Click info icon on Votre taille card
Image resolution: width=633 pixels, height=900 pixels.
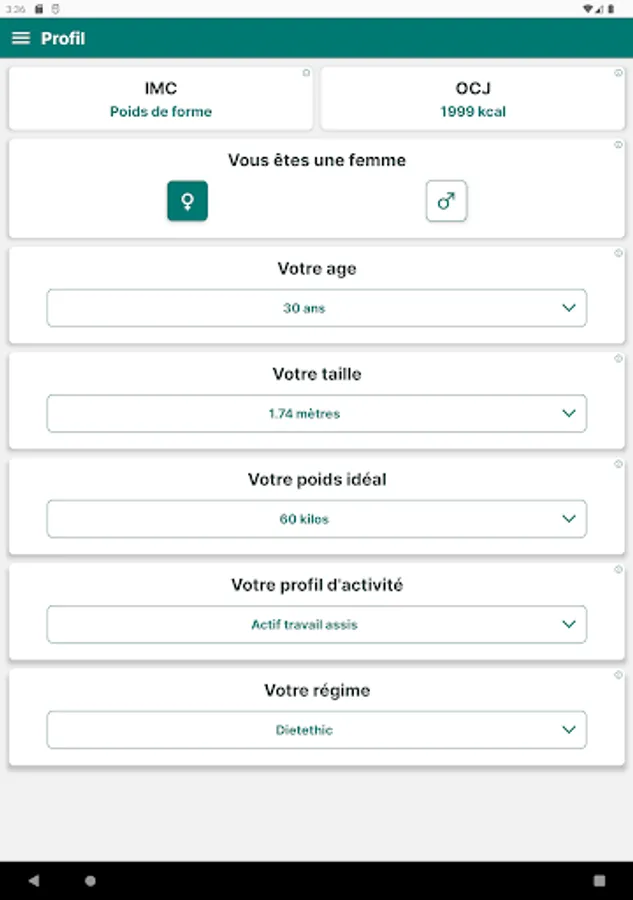pyautogui.click(x=618, y=358)
